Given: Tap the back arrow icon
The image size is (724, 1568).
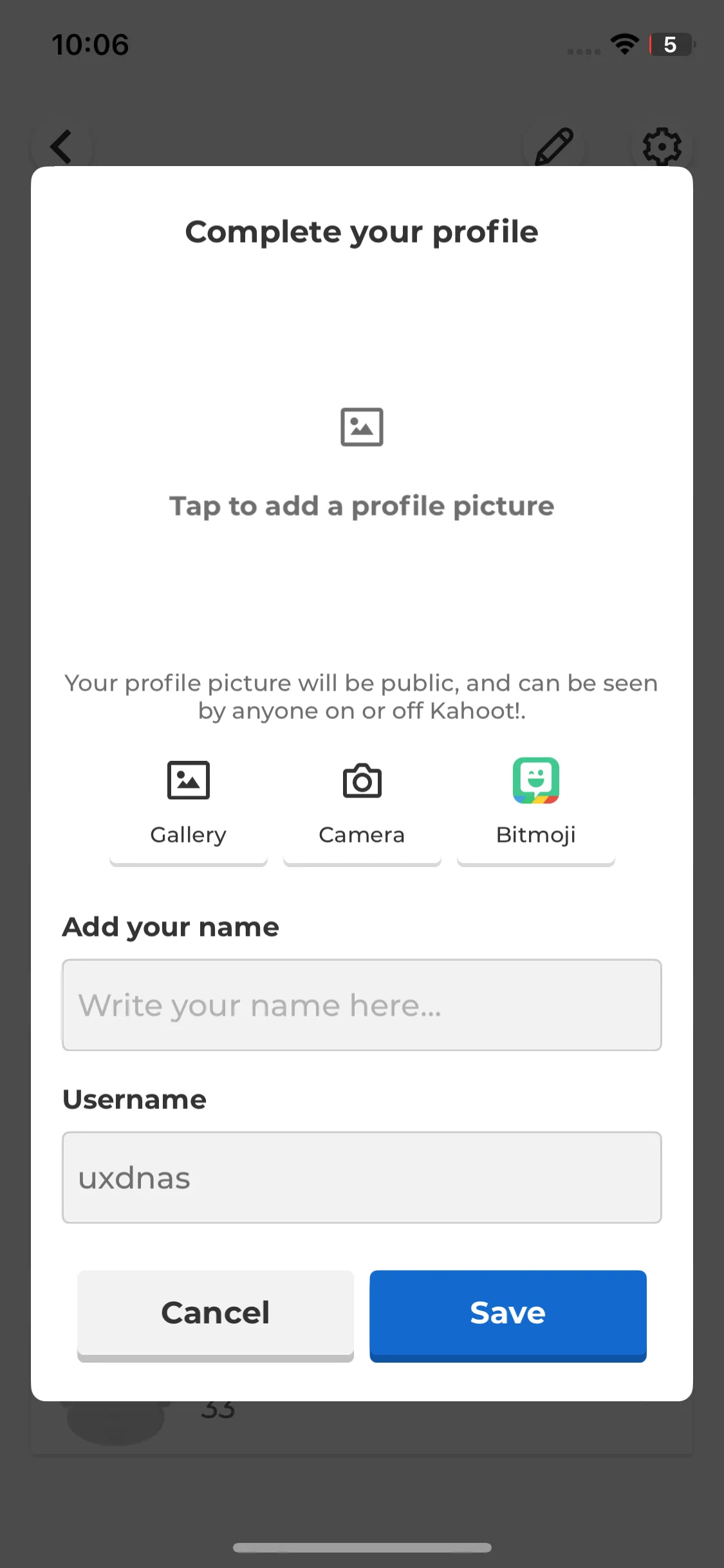Looking at the screenshot, I should pos(62,147).
